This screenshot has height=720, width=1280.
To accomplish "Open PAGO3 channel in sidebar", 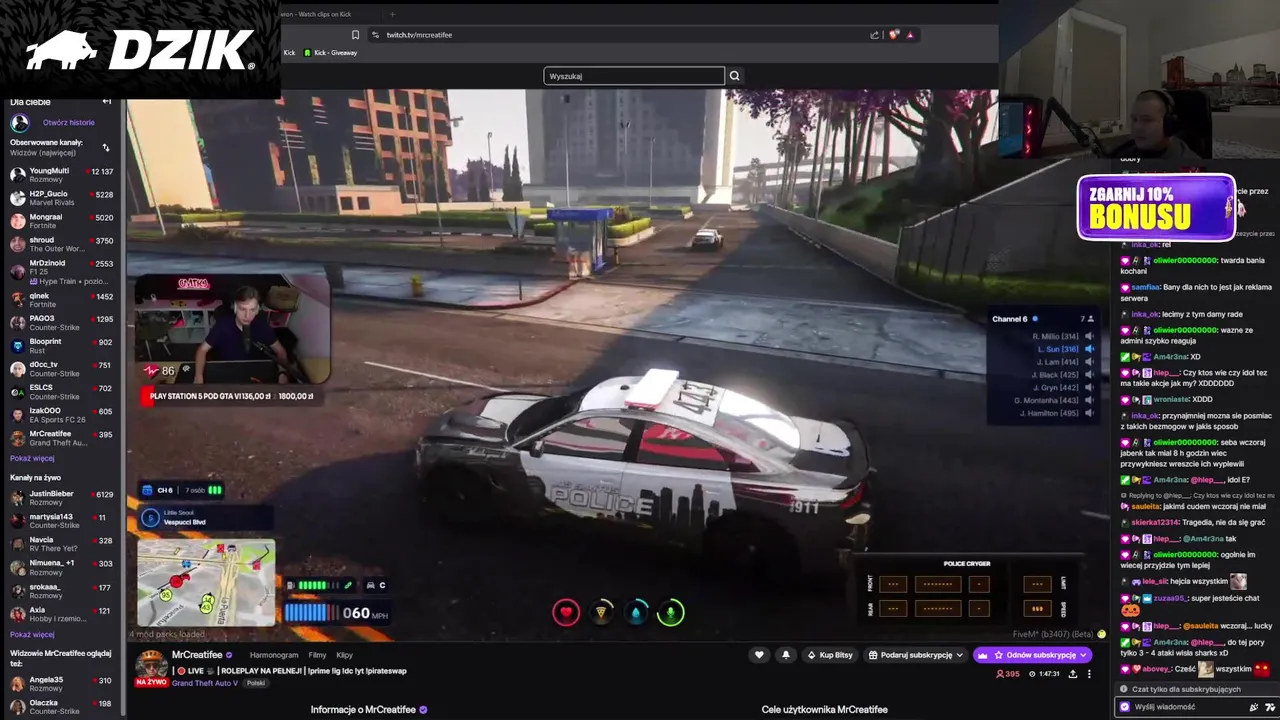I will coord(62,323).
